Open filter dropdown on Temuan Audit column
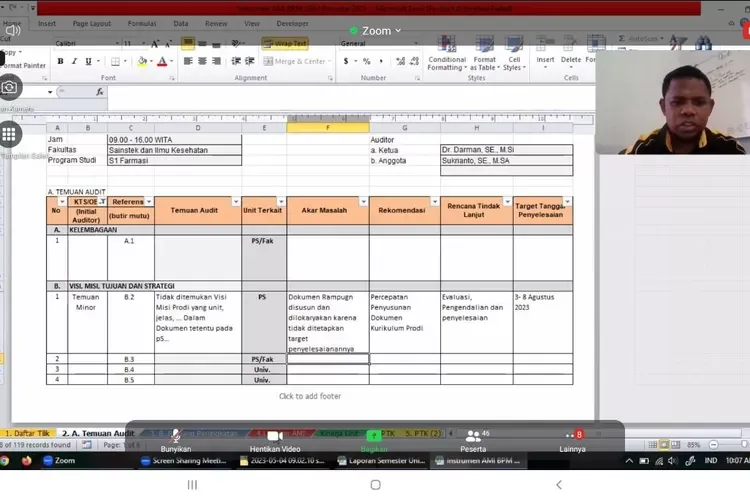 click(235, 202)
